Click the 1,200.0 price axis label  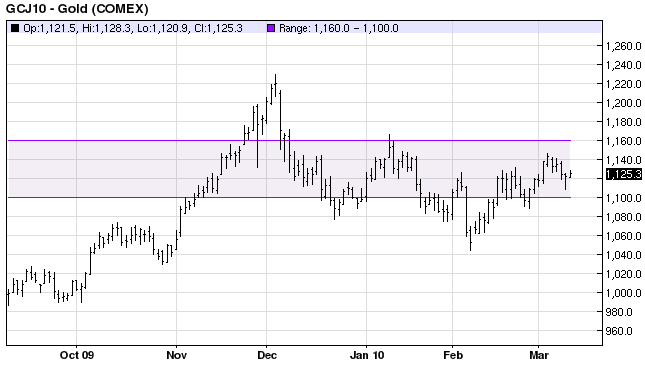tap(623, 103)
